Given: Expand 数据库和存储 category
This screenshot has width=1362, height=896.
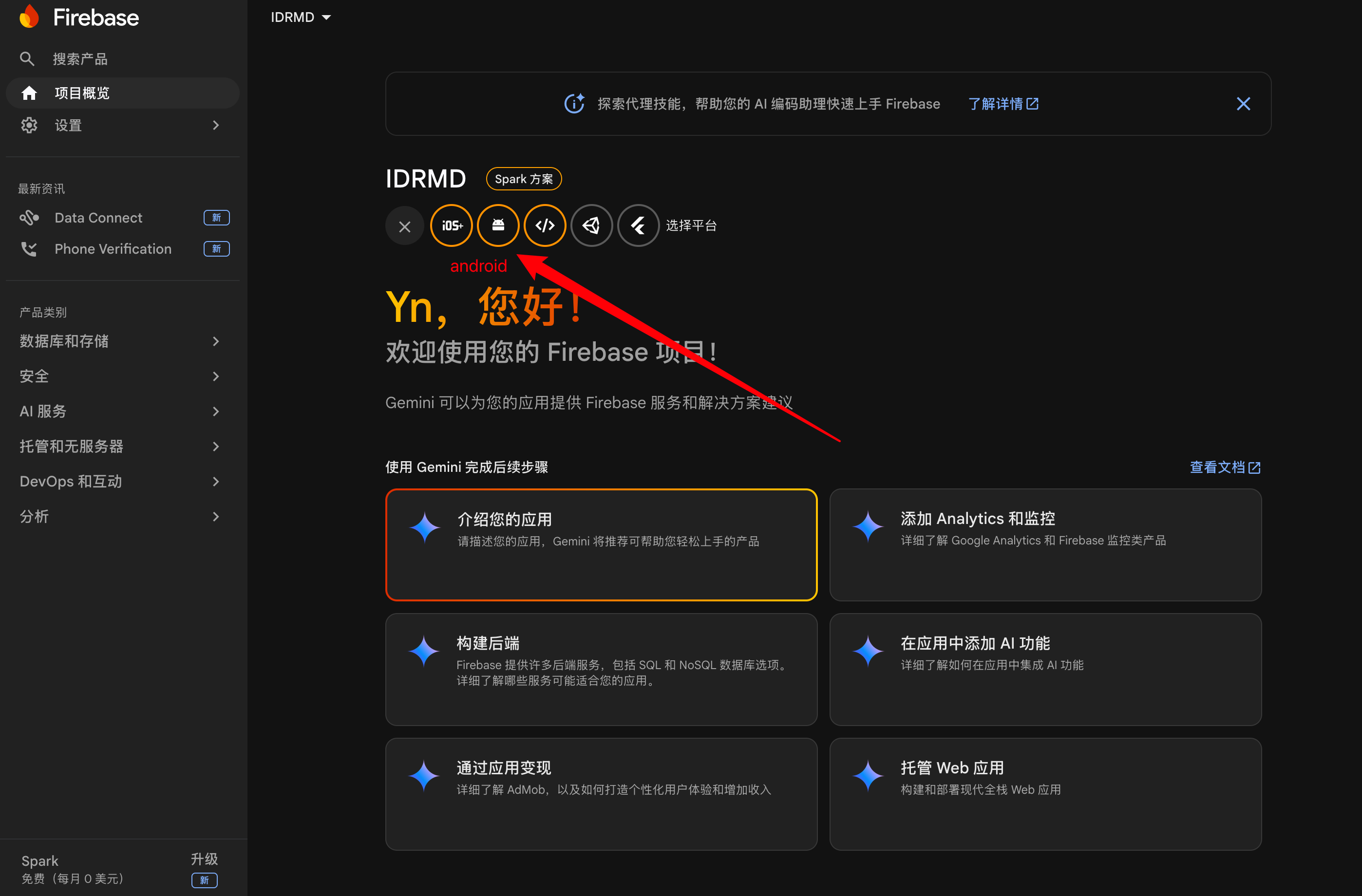Looking at the screenshot, I should click(120, 341).
